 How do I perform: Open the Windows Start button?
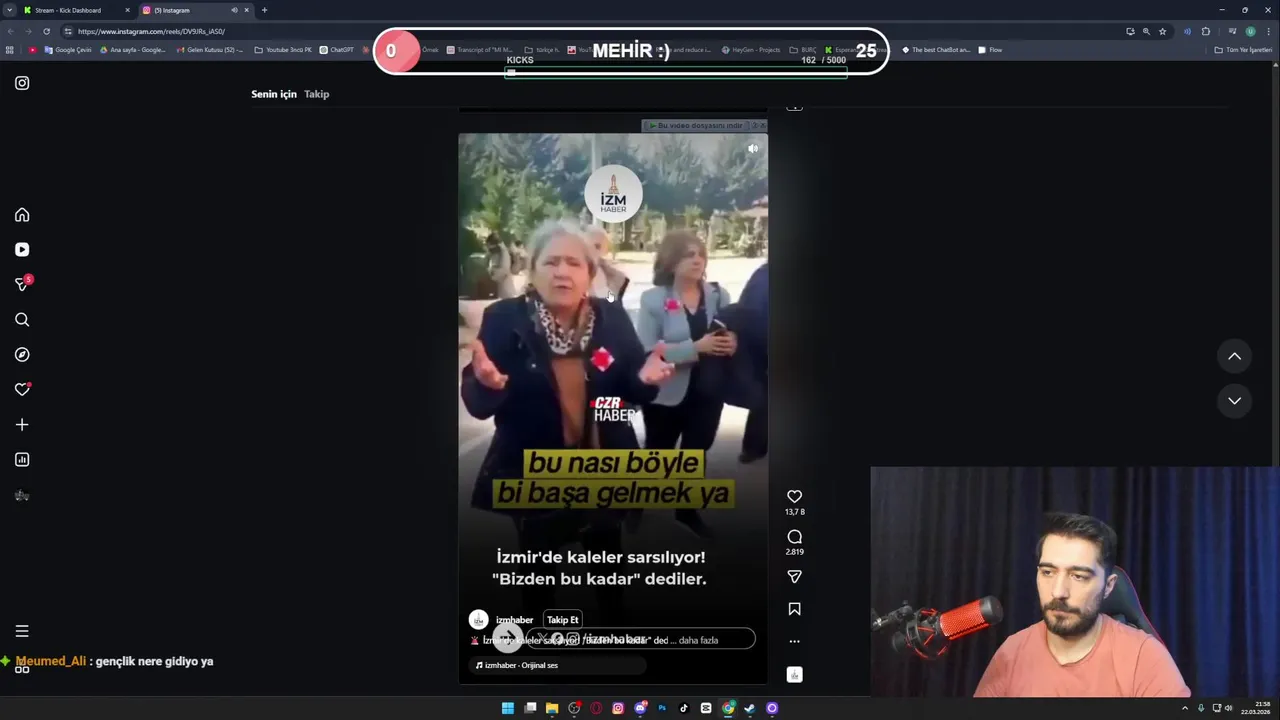point(508,708)
